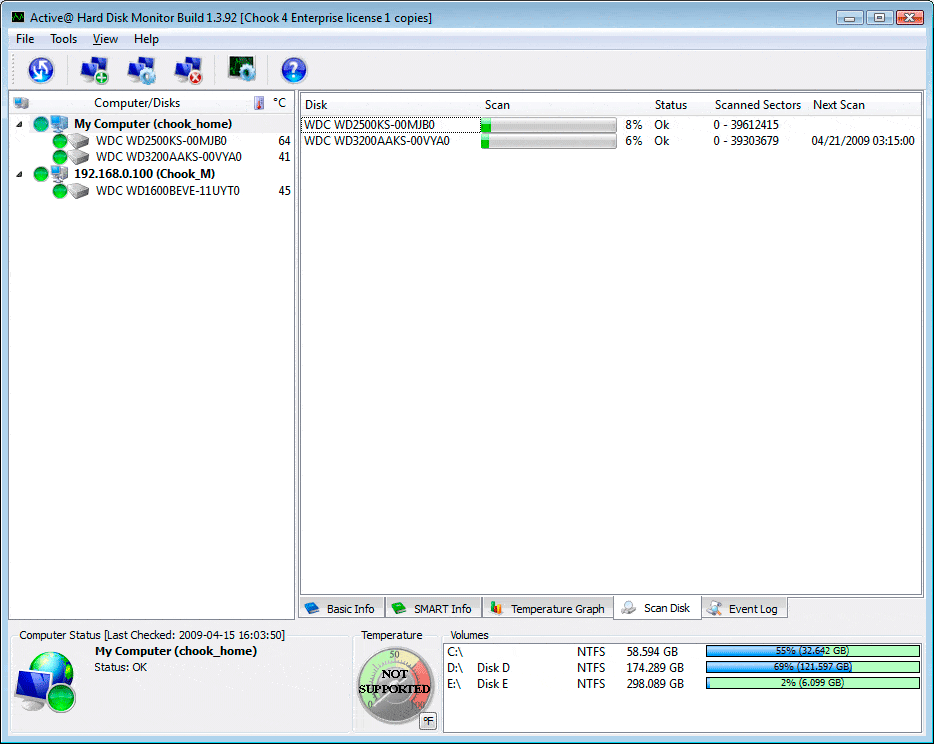Open the View menu
Screen dimensions: 934x744
pyautogui.click(x=105, y=39)
